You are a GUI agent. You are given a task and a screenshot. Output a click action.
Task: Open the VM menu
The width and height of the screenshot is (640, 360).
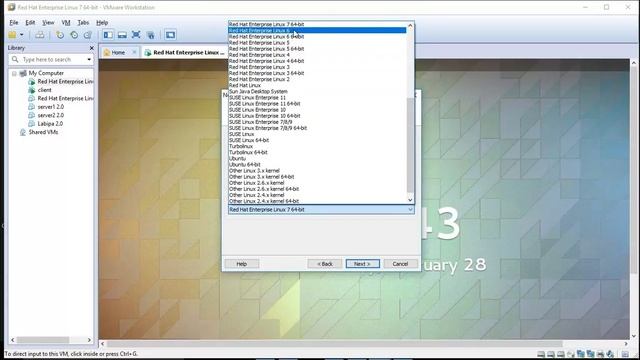coord(66,22)
